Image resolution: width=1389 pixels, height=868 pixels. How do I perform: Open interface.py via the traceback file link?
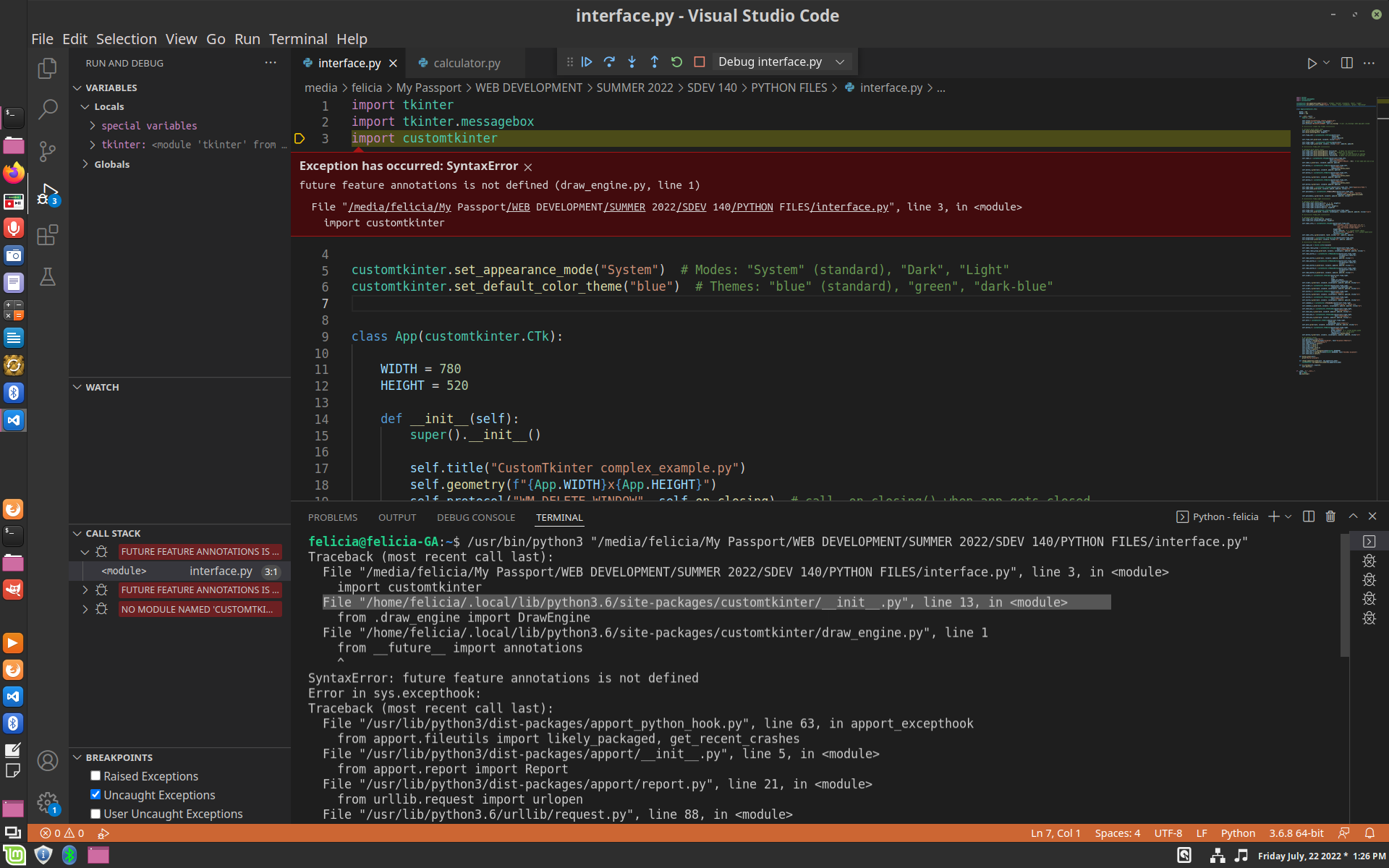[851, 207]
